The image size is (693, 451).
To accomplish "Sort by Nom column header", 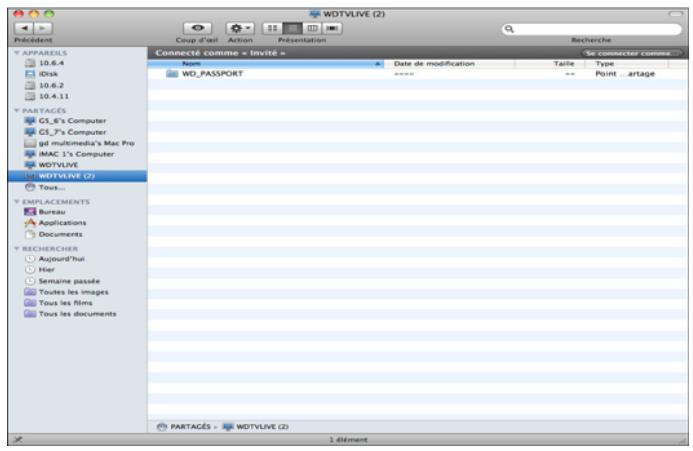I will tap(265, 64).
